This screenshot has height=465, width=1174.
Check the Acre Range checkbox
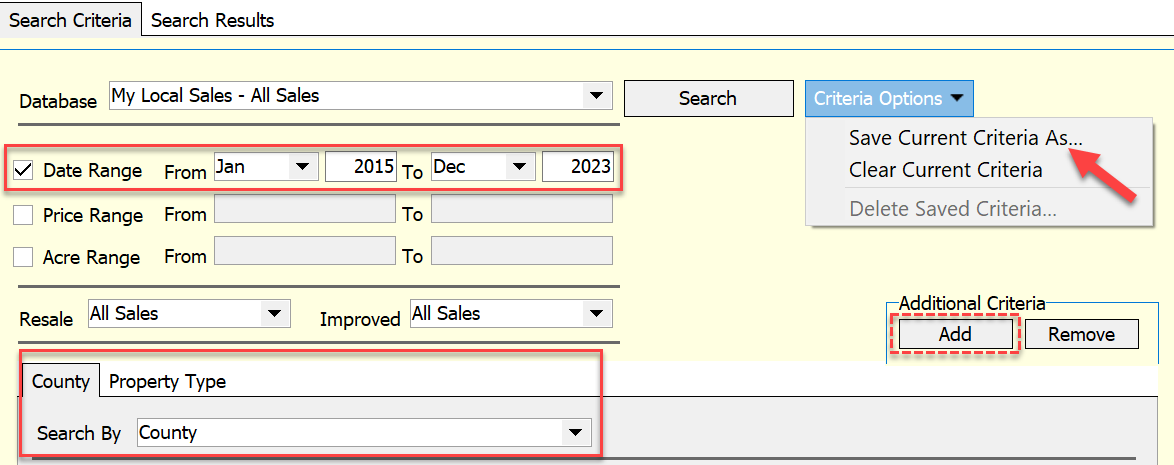click(x=24, y=257)
